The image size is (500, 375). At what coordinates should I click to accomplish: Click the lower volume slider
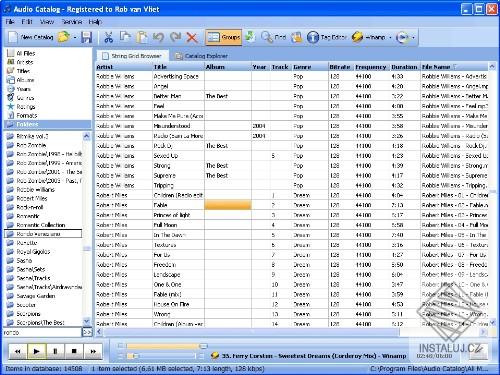pyautogui.click(x=161, y=356)
